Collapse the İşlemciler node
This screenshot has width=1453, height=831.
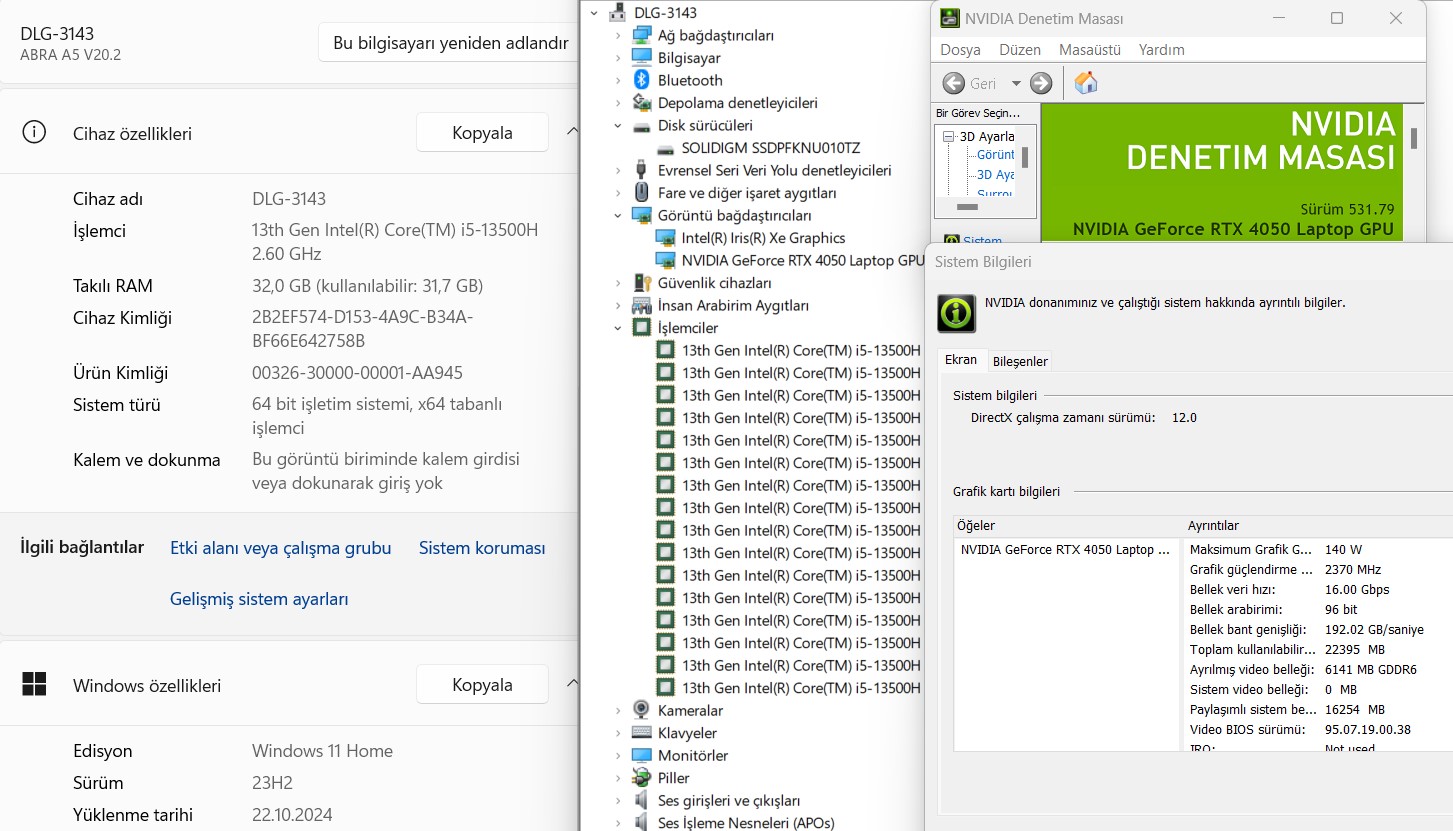click(618, 328)
